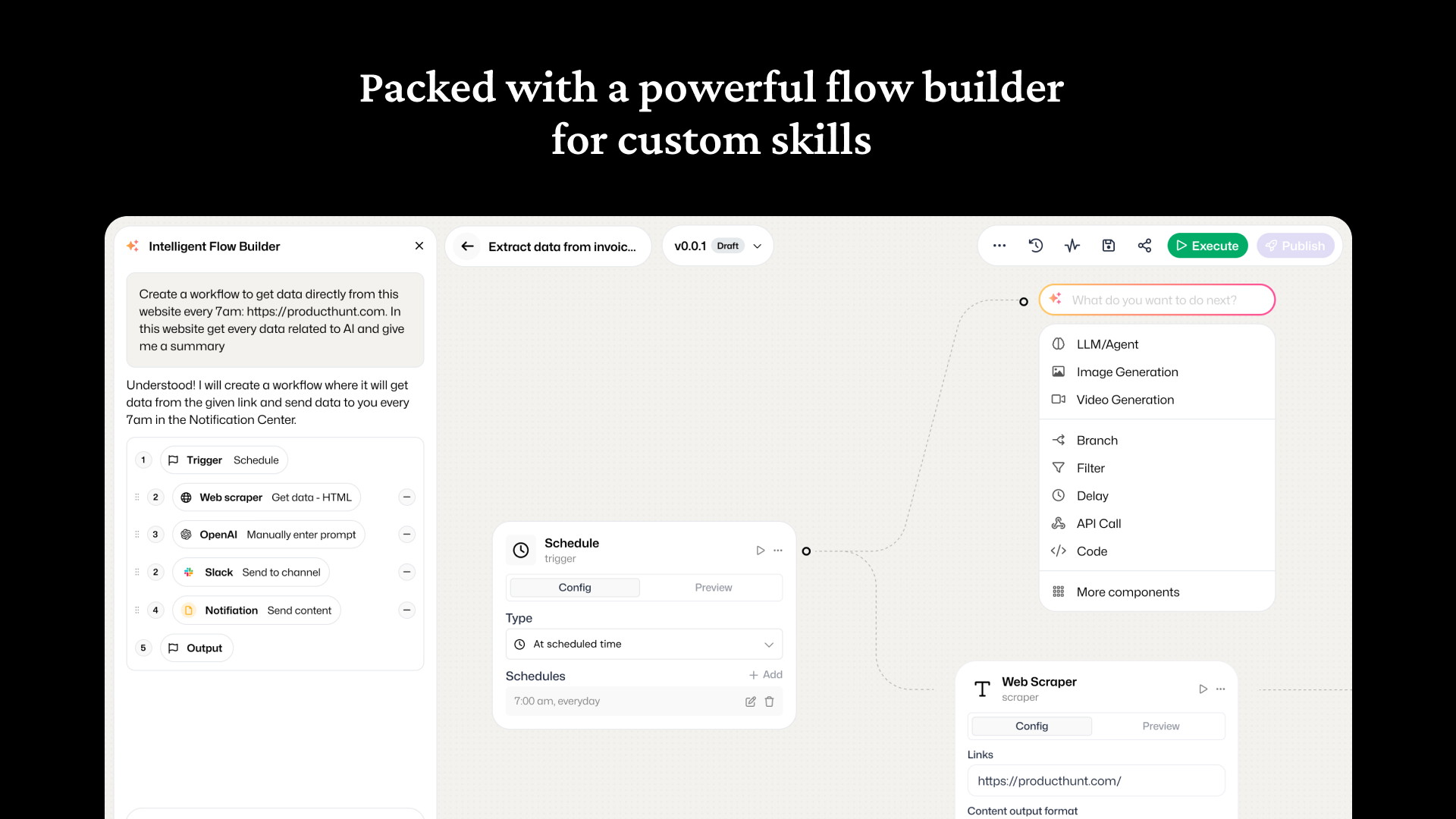The image size is (1456, 819).
Task: View the activity icon in the toolbar
Action: click(1072, 245)
